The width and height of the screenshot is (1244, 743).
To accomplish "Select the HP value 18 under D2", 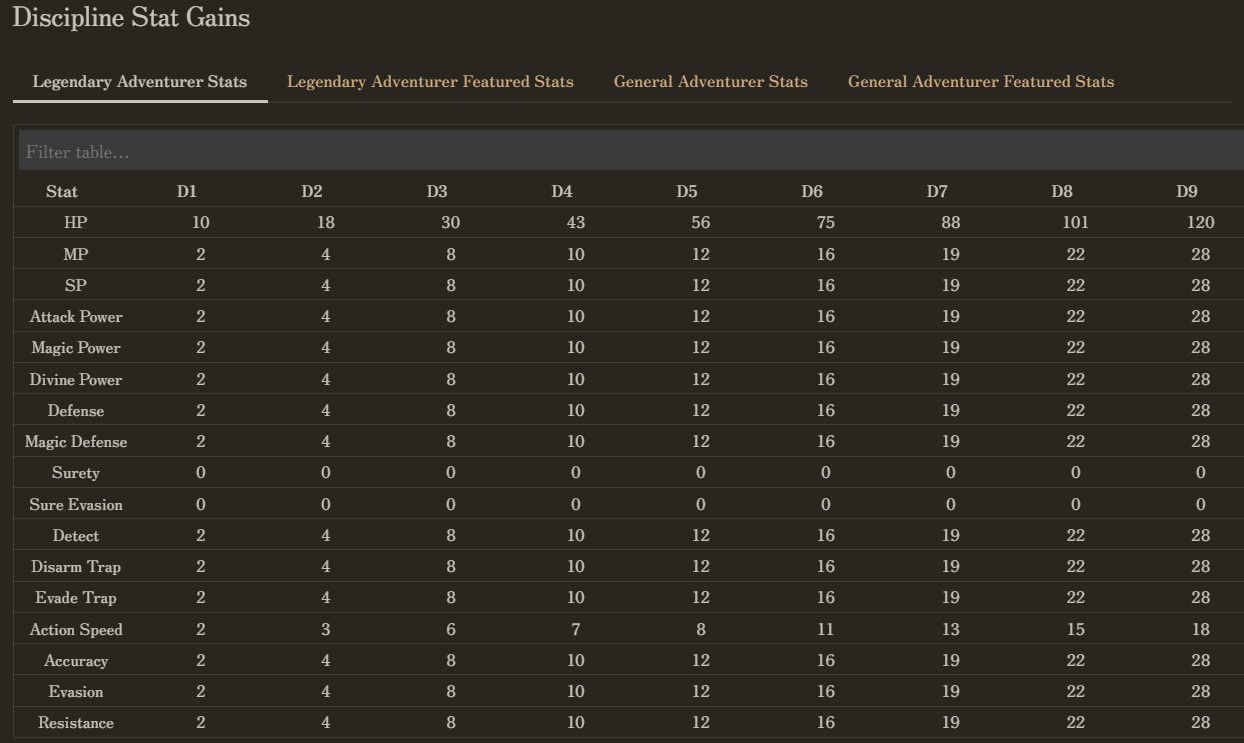I will click(x=326, y=223).
